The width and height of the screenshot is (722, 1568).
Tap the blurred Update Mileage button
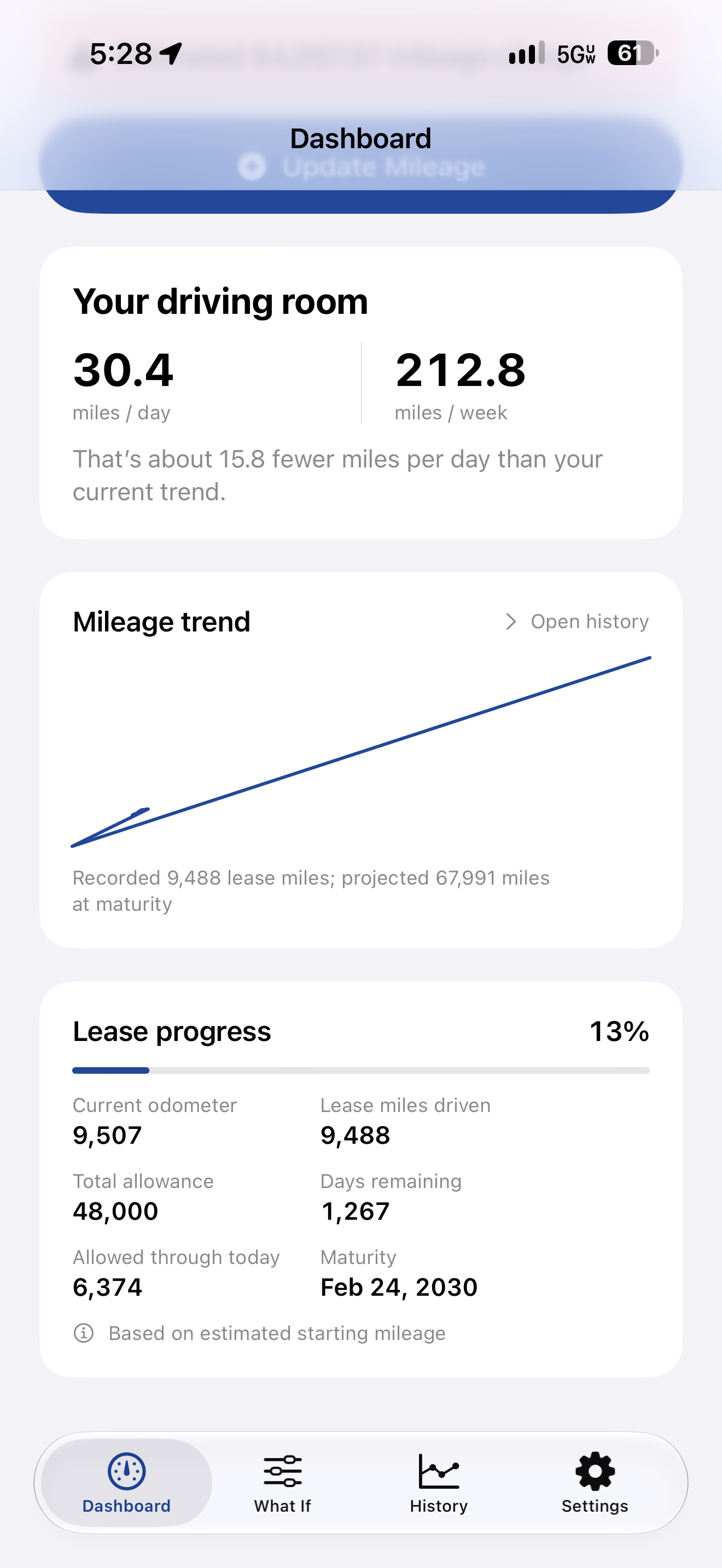point(361,167)
